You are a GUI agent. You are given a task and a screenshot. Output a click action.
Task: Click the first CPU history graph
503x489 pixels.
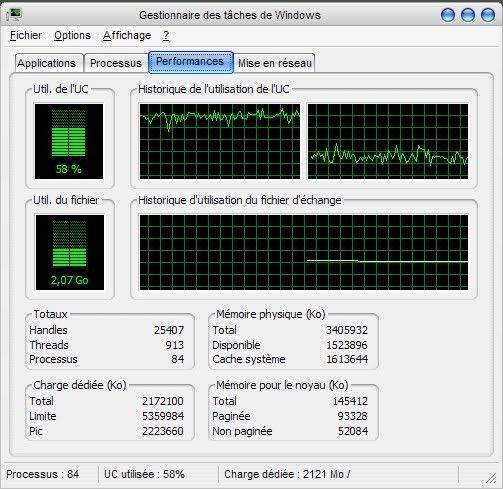coord(220,141)
